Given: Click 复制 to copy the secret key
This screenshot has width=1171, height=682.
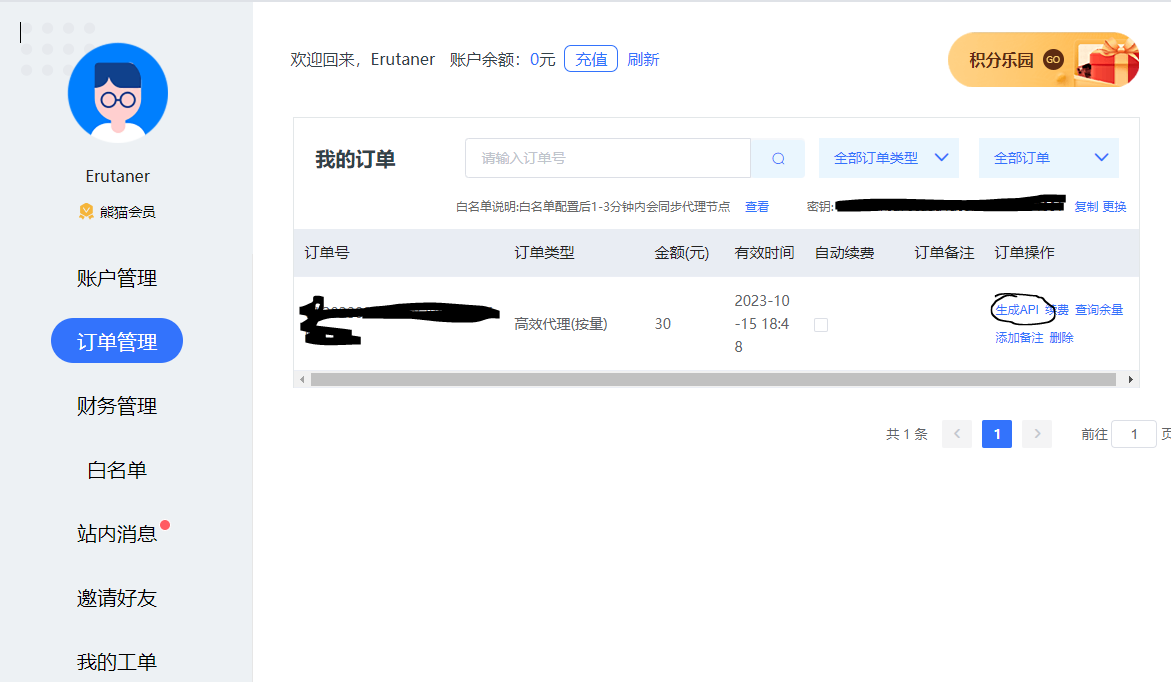Looking at the screenshot, I should point(1086,207).
